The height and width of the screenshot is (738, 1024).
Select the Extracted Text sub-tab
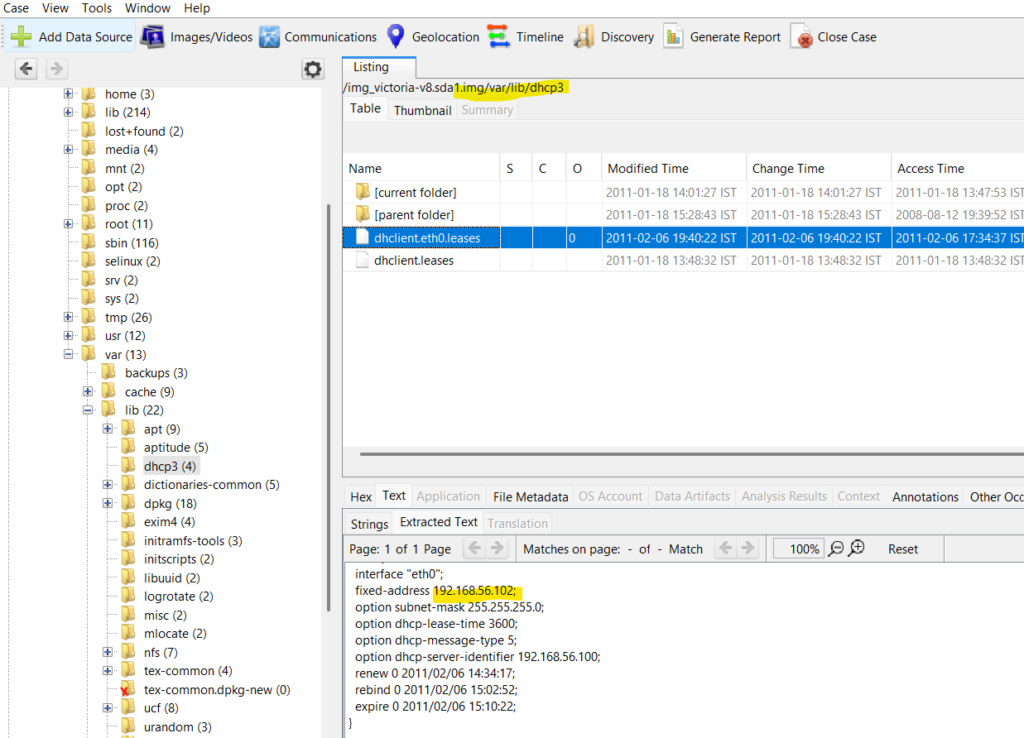pos(438,522)
